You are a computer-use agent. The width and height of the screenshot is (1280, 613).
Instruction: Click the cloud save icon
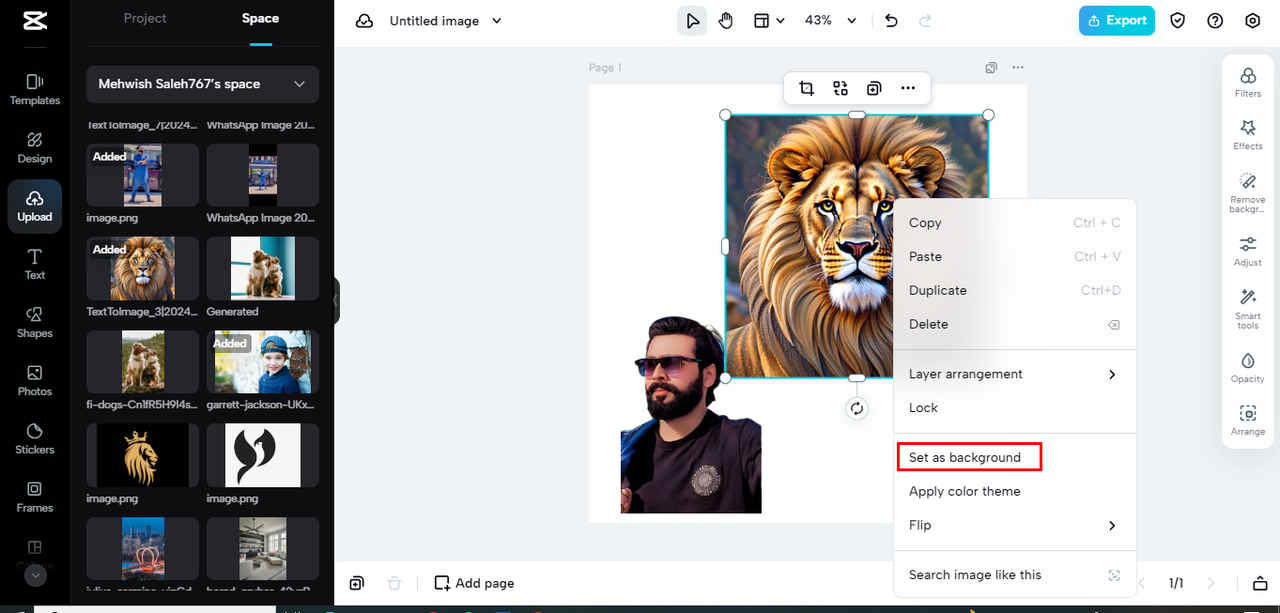pyautogui.click(x=365, y=21)
